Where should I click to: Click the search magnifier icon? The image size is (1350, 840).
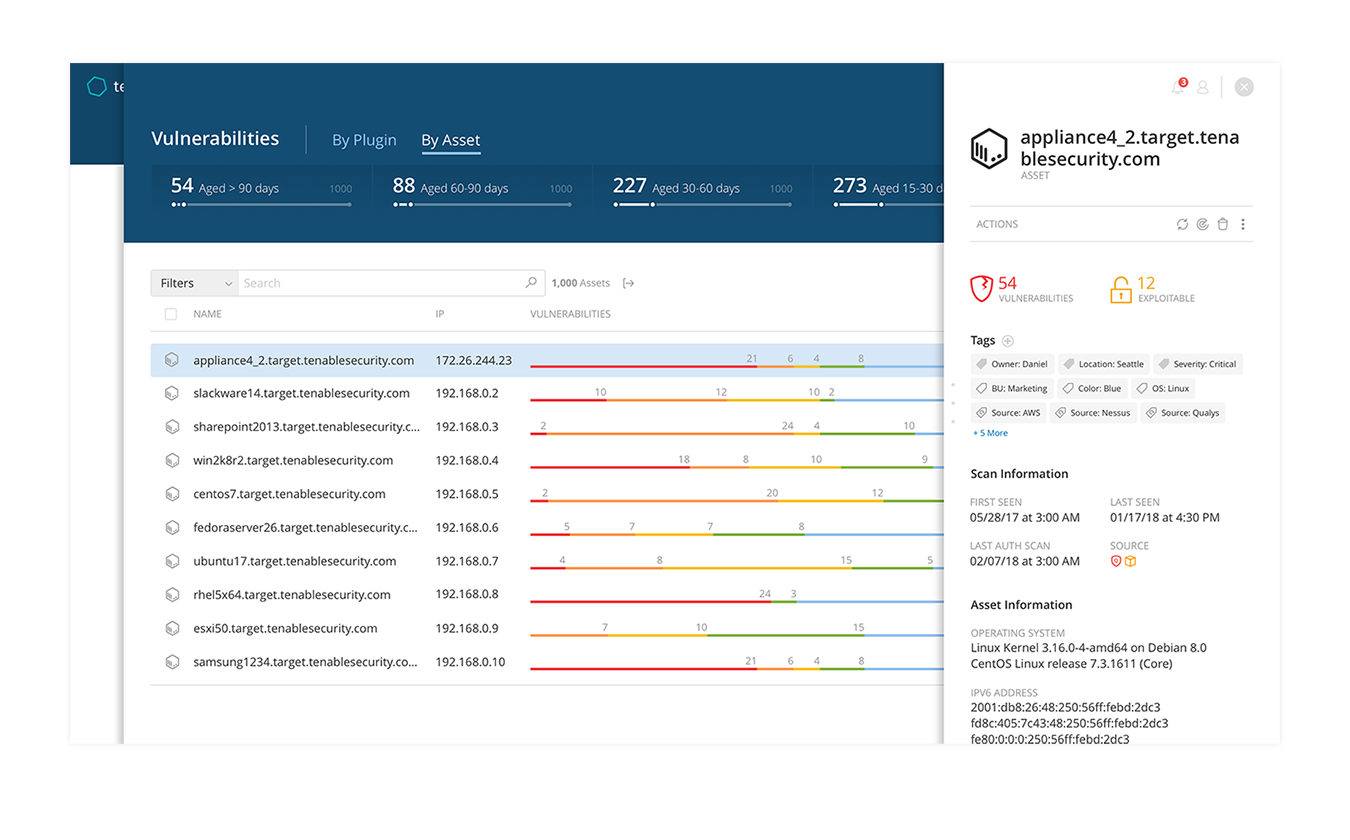(531, 283)
